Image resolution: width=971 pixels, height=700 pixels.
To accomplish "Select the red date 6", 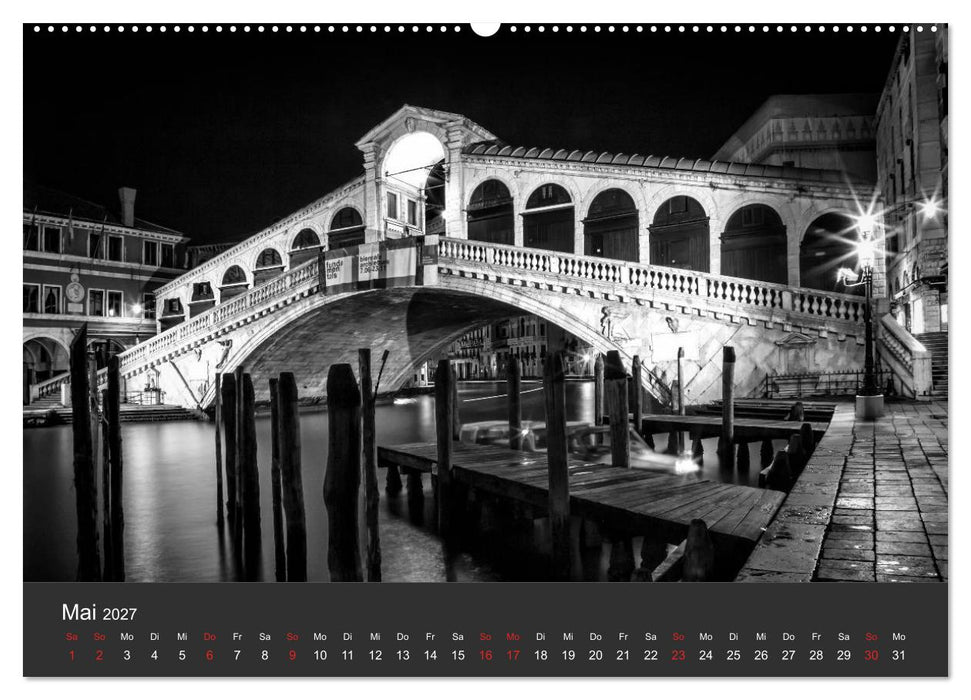I will [209, 655].
